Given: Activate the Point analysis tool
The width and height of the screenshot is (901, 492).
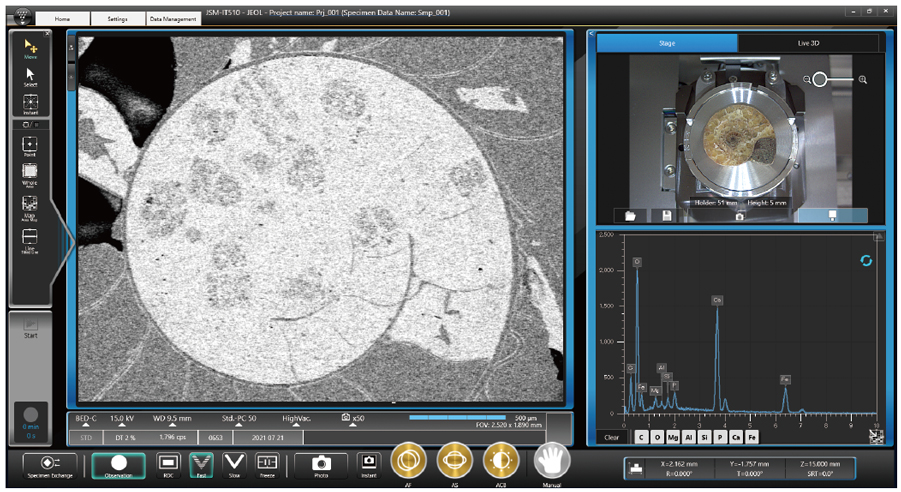Looking at the screenshot, I should point(31,143).
